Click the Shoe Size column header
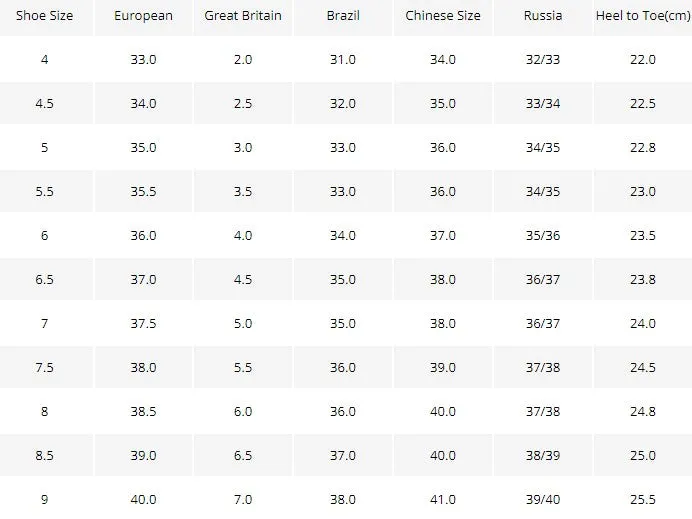The image size is (692, 519). coord(45,16)
